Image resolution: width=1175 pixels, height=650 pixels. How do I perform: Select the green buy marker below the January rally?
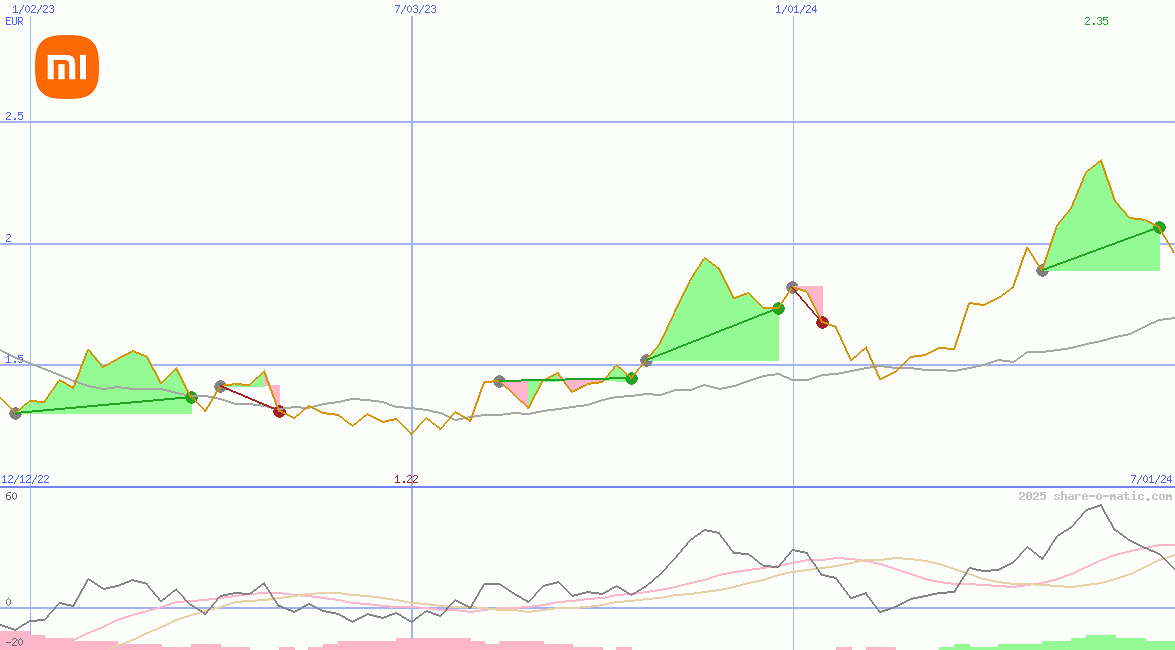[x=777, y=309]
